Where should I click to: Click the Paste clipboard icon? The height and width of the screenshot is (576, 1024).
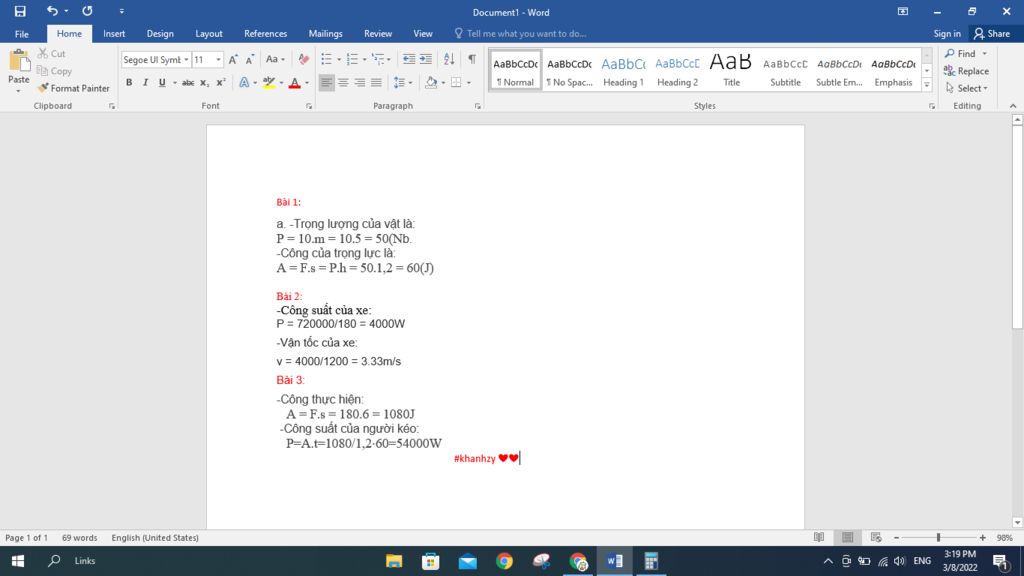(19, 61)
